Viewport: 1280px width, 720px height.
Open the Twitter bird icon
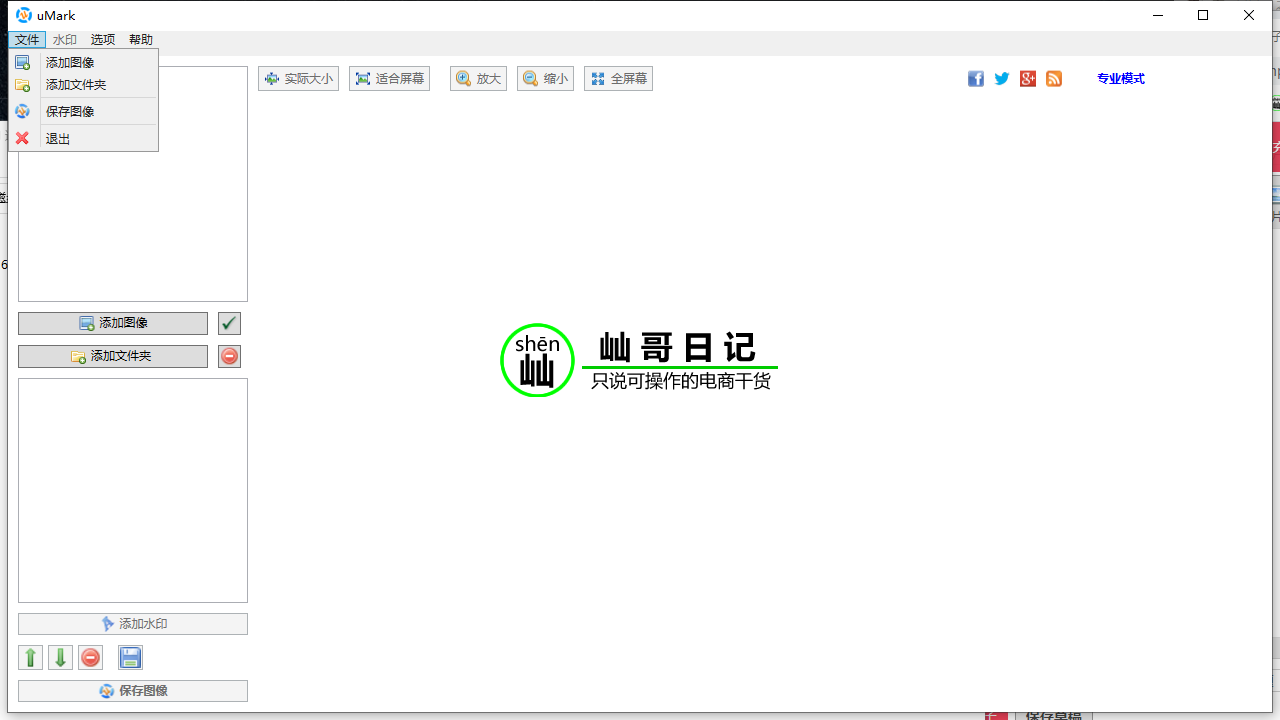[1002, 79]
